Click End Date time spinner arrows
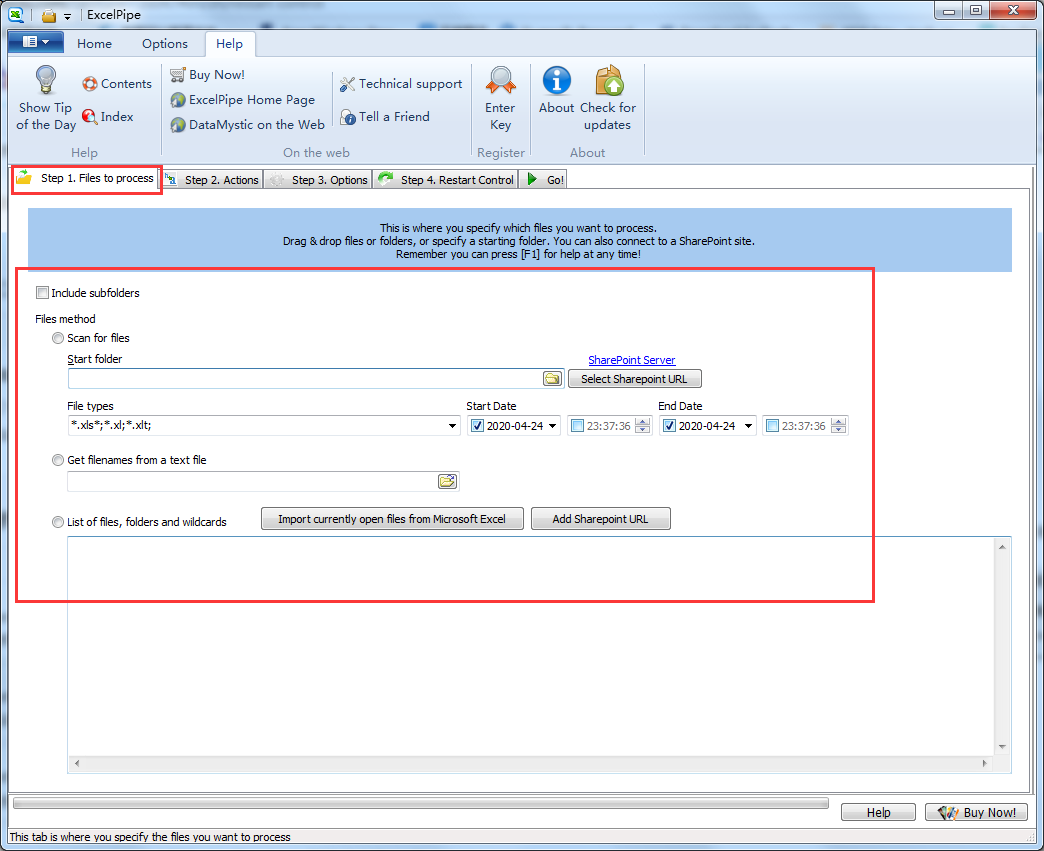This screenshot has width=1044, height=851. click(839, 426)
